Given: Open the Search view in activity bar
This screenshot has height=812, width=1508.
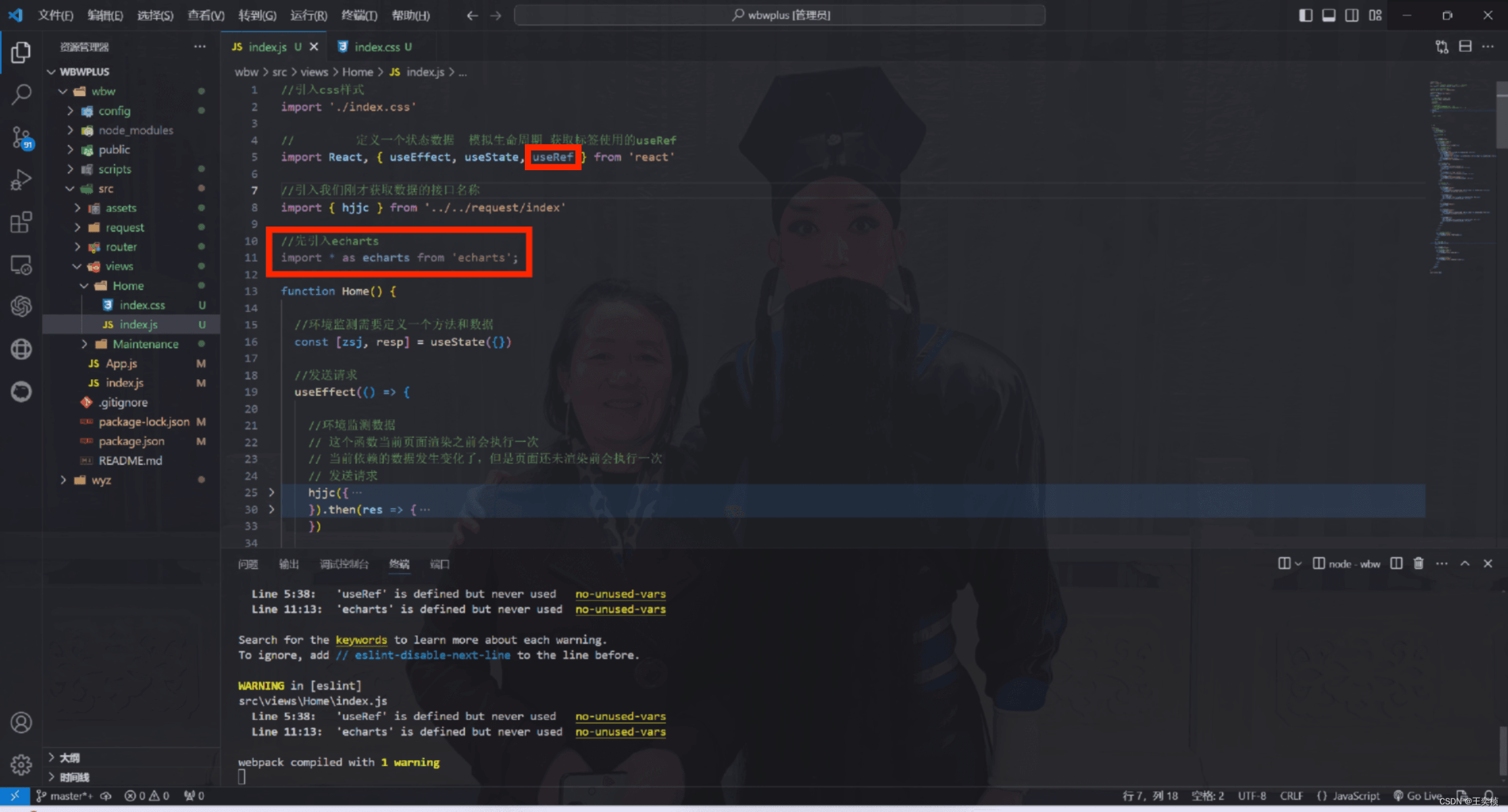Looking at the screenshot, I should (21, 94).
